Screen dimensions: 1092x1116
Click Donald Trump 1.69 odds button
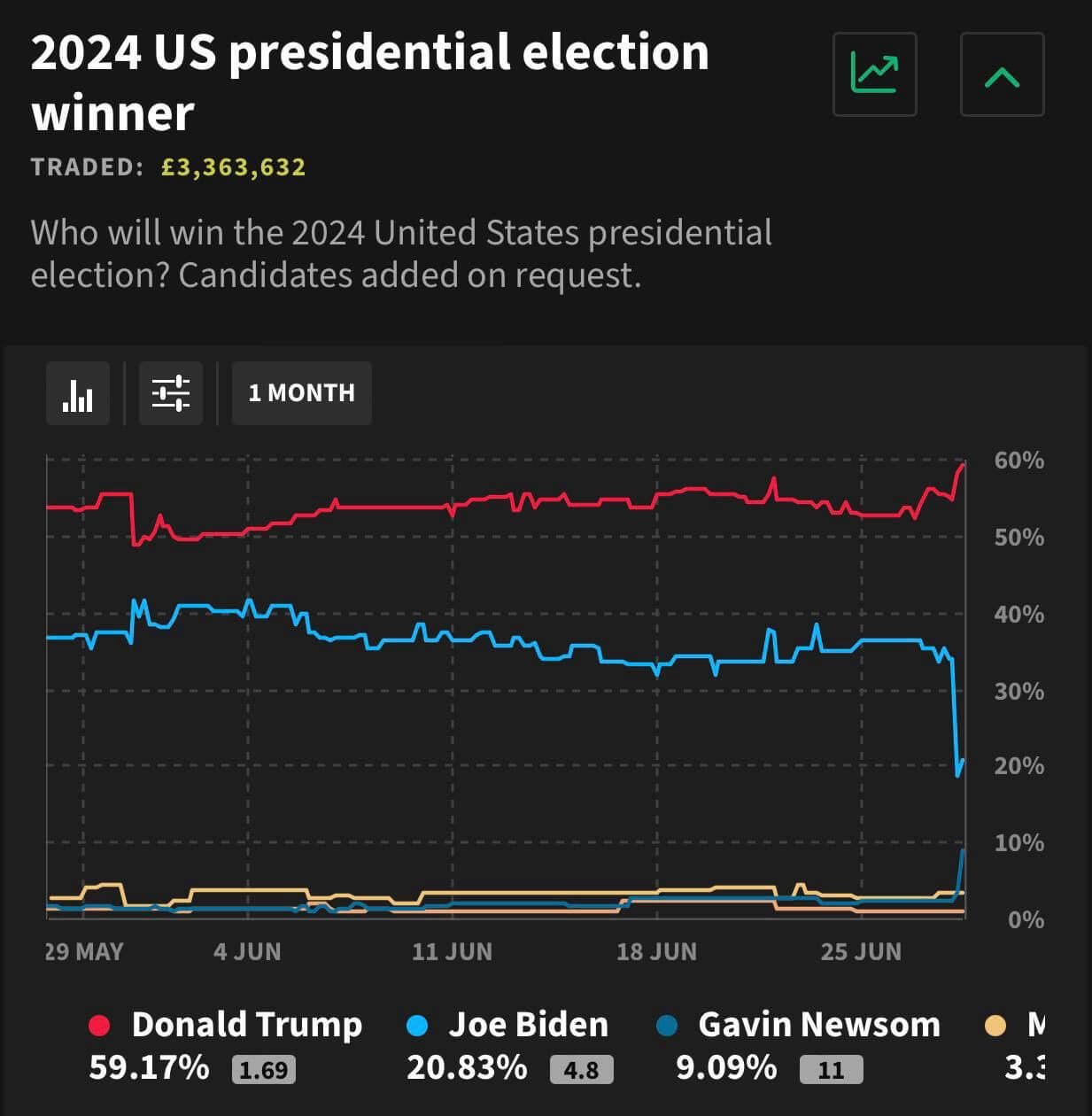pyautogui.click(x=264, y=1070)
